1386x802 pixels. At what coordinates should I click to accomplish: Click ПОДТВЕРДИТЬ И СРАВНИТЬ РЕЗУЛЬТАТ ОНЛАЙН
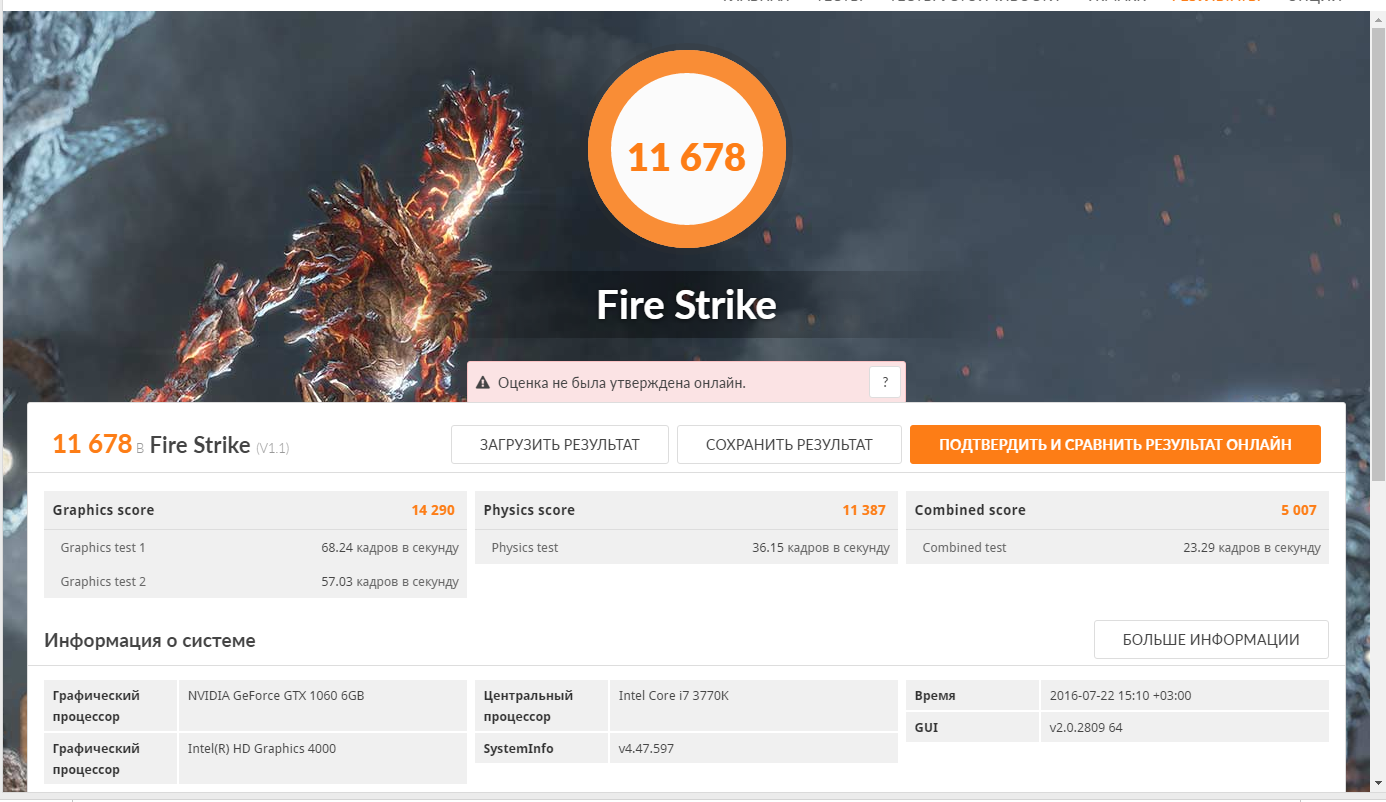(1115, 445)
